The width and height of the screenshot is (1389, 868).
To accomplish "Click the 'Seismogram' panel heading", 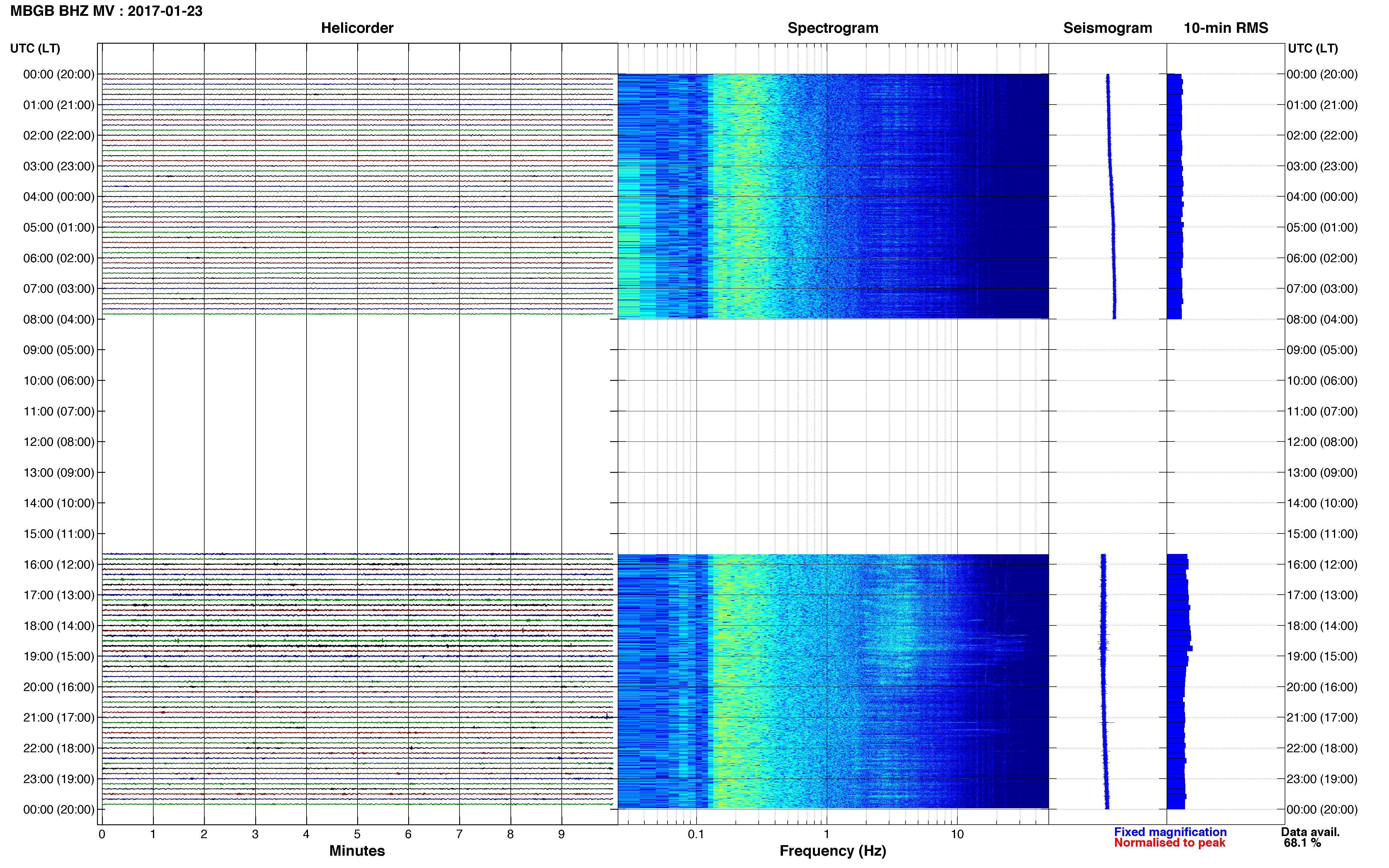I will [1108, 28].
